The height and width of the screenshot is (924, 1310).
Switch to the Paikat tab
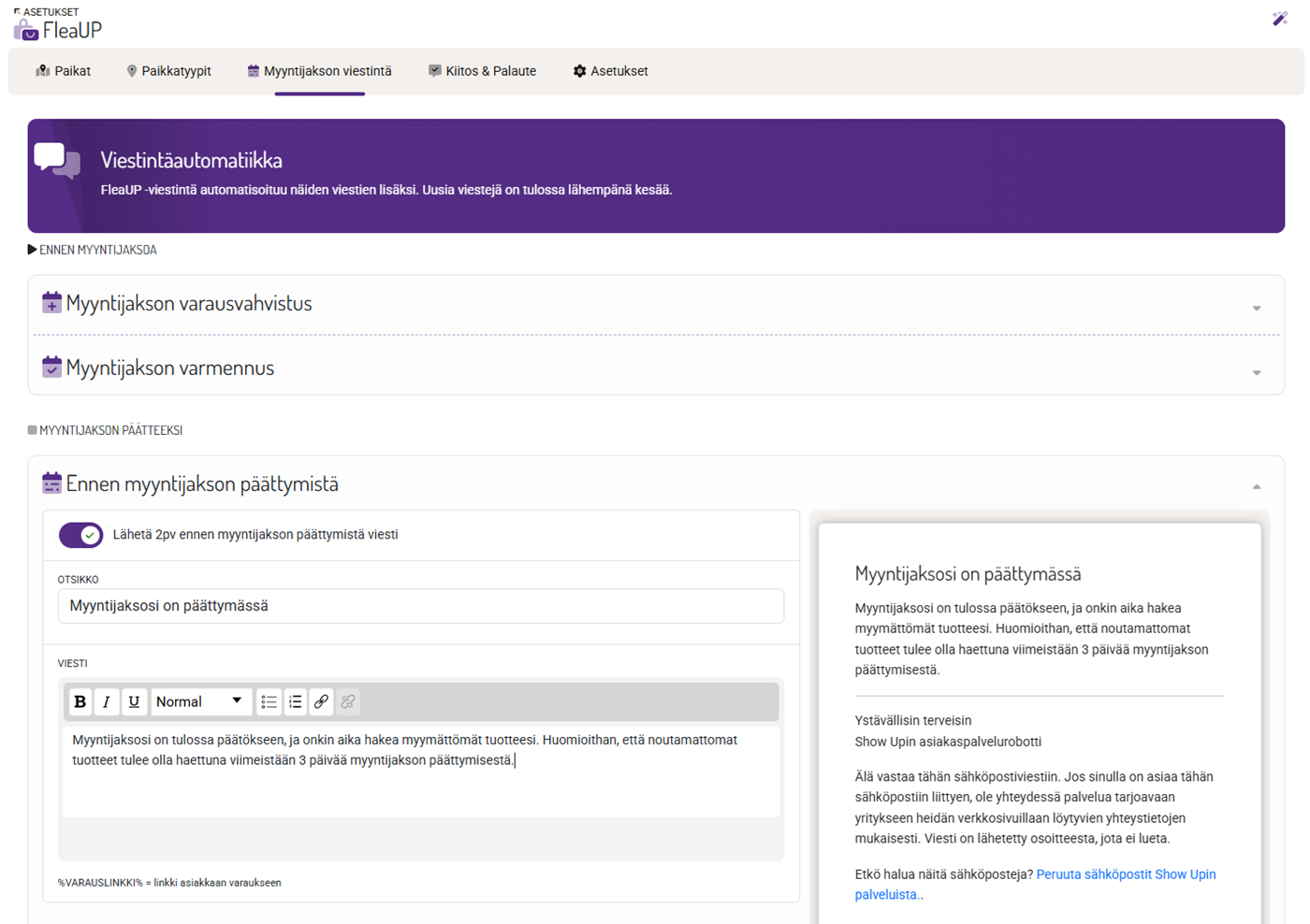point(64,71)
